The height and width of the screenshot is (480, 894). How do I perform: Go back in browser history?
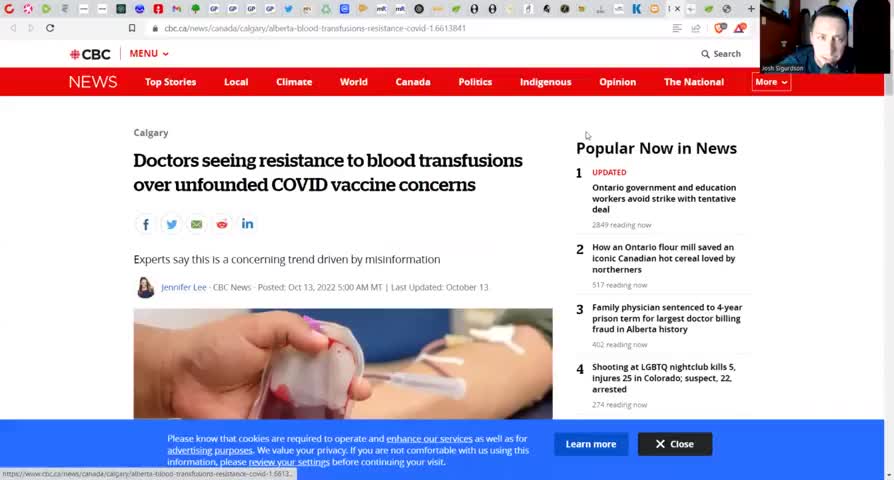13,28
